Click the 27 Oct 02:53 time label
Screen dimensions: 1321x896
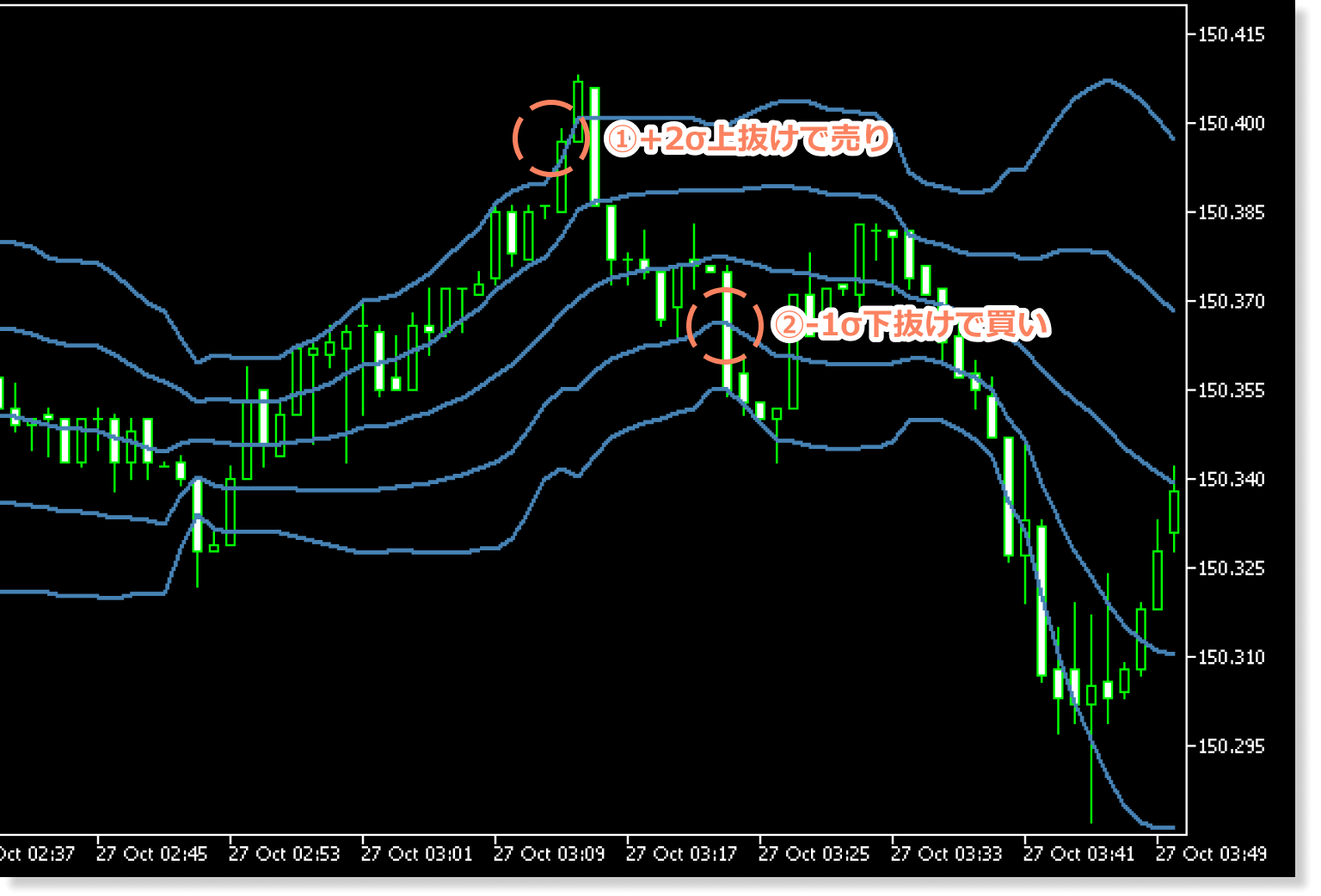pos(284,854)
